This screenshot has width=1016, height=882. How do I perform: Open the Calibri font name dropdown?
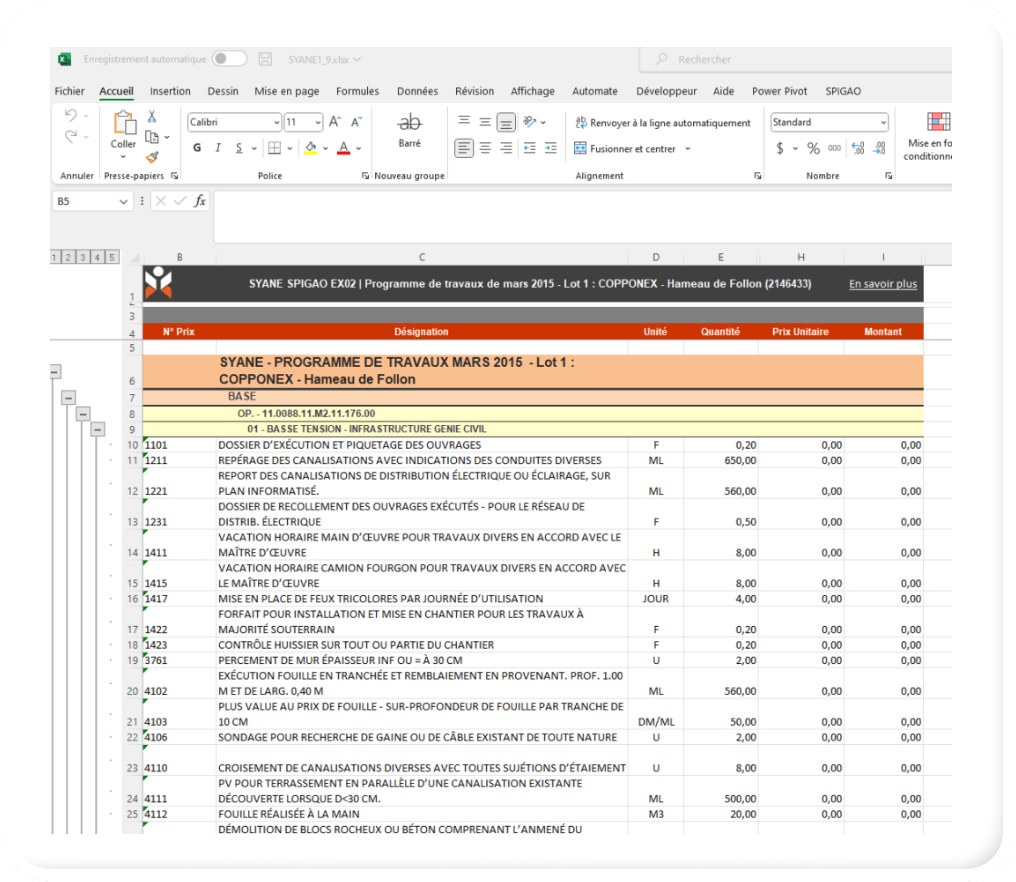[x=276, y=123]
